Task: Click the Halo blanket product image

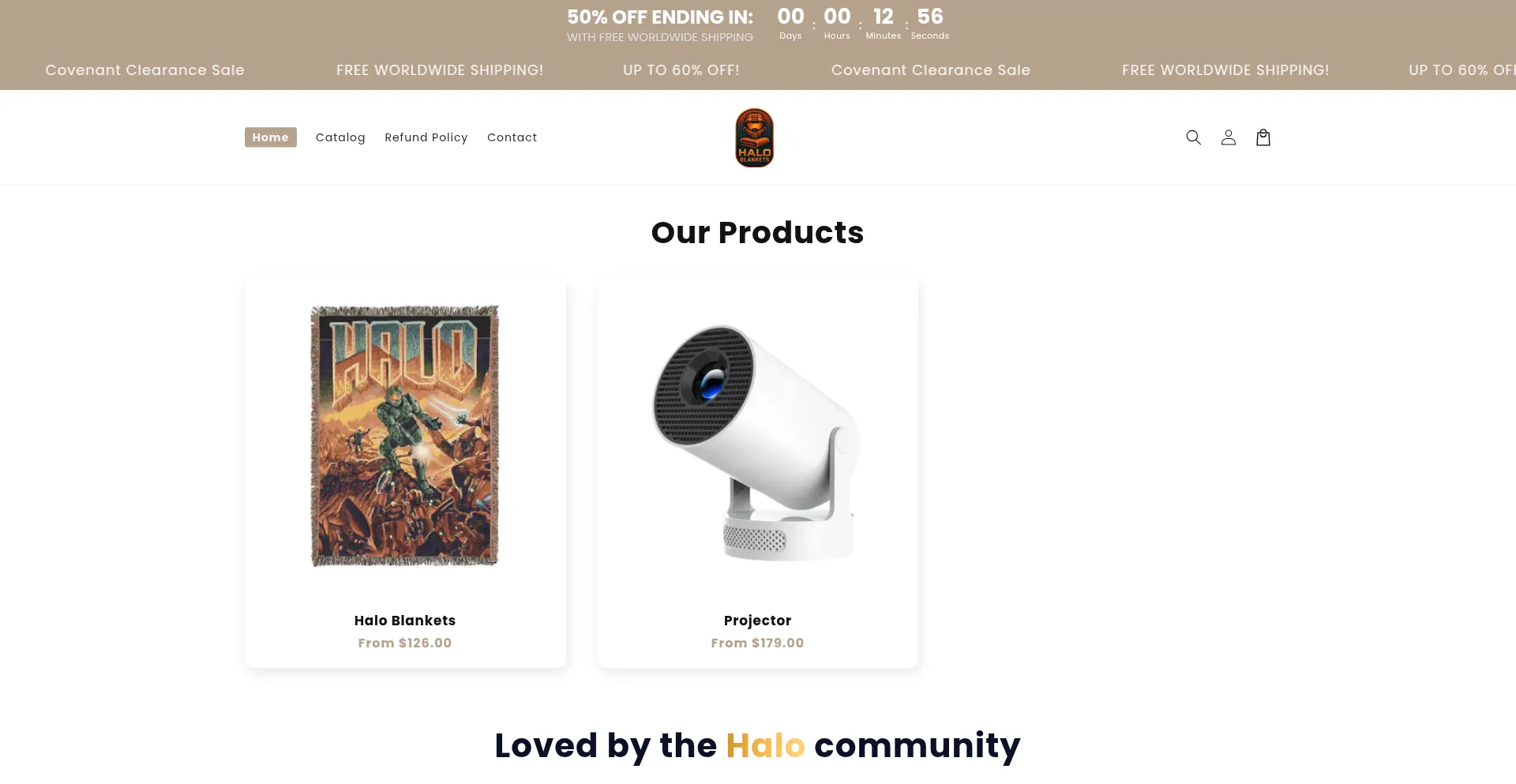Action: [x=405, y=436]
